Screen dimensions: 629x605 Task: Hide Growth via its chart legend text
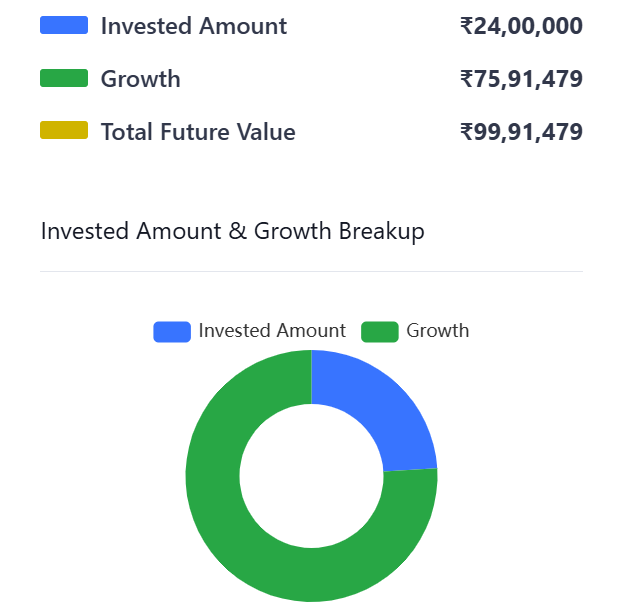coord(437,331)
